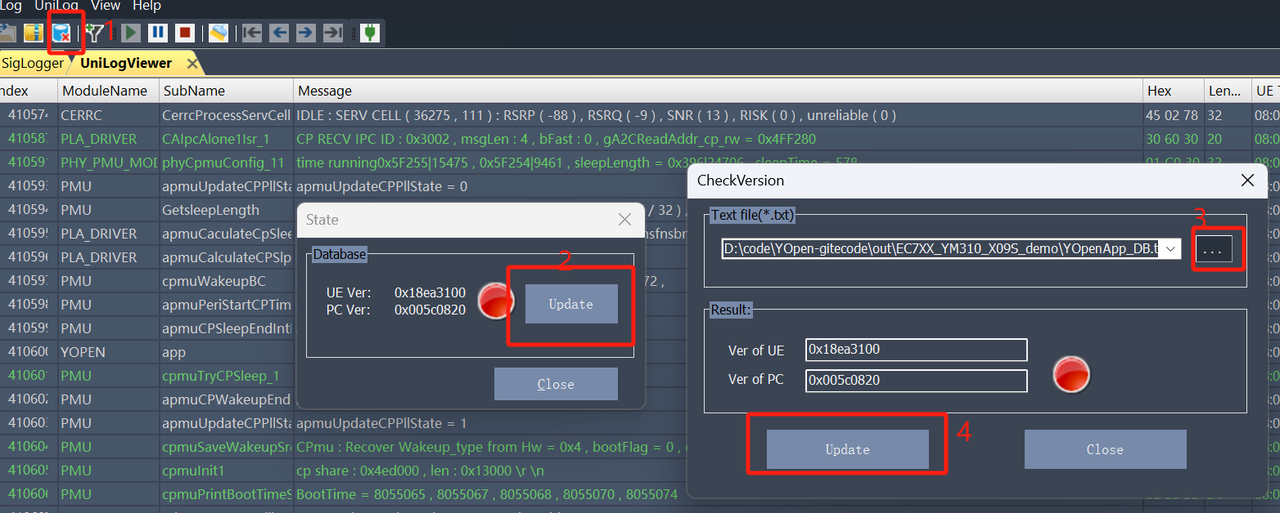The height and width of the screenshot is (513, 1280).
Task: Open the View menu
Action: coord(106,6)
